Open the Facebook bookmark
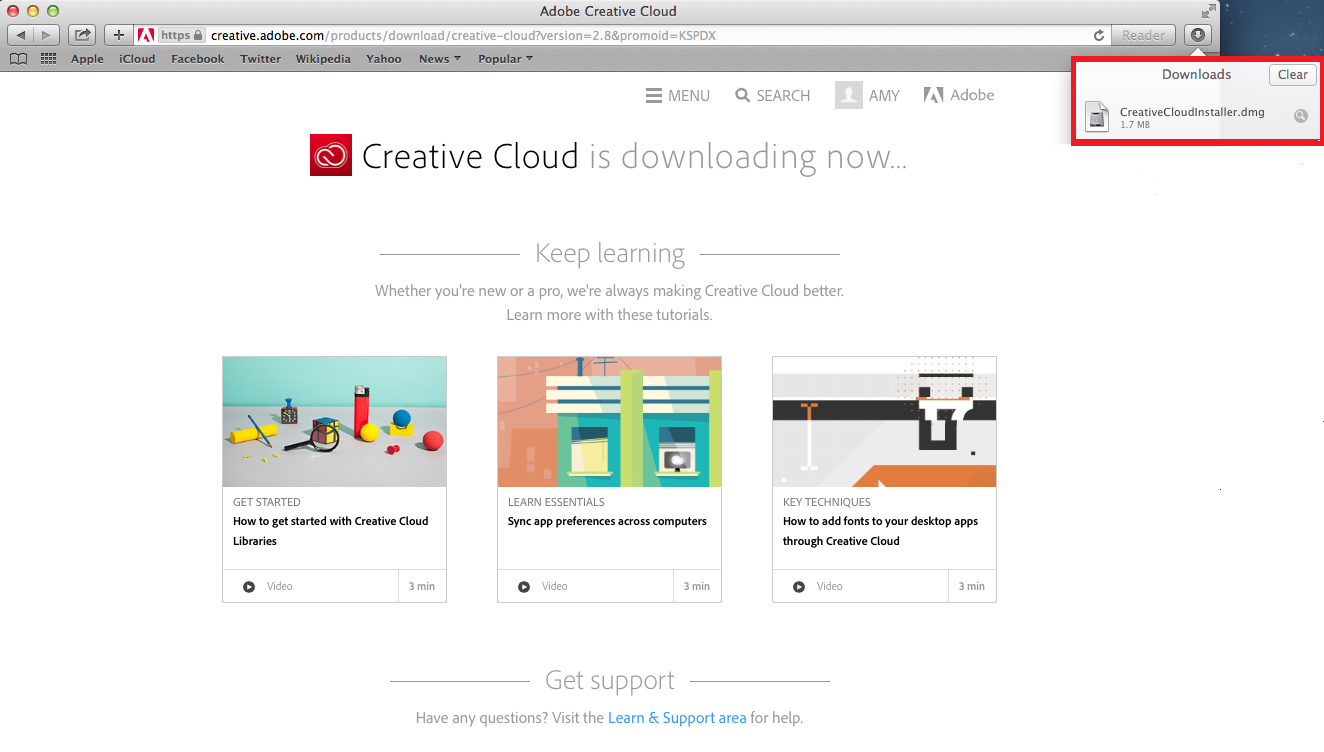Viewport: 1324px width, 752px height. [x=198, y=59]
